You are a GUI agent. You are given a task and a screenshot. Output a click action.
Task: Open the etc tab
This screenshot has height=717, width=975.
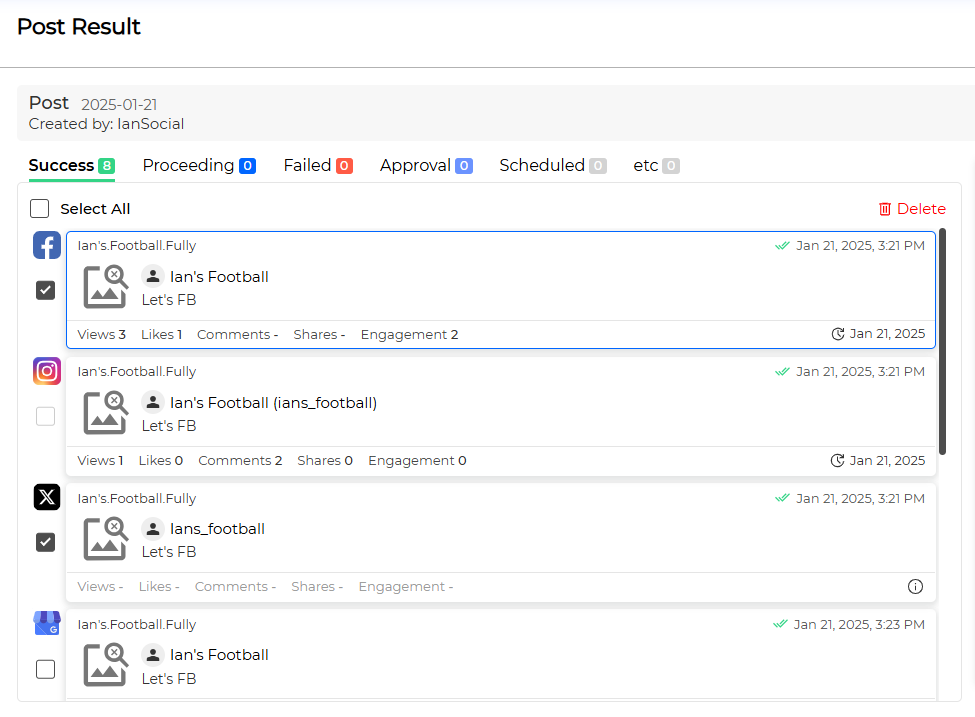pyautogui.click(x=656, y=165)
